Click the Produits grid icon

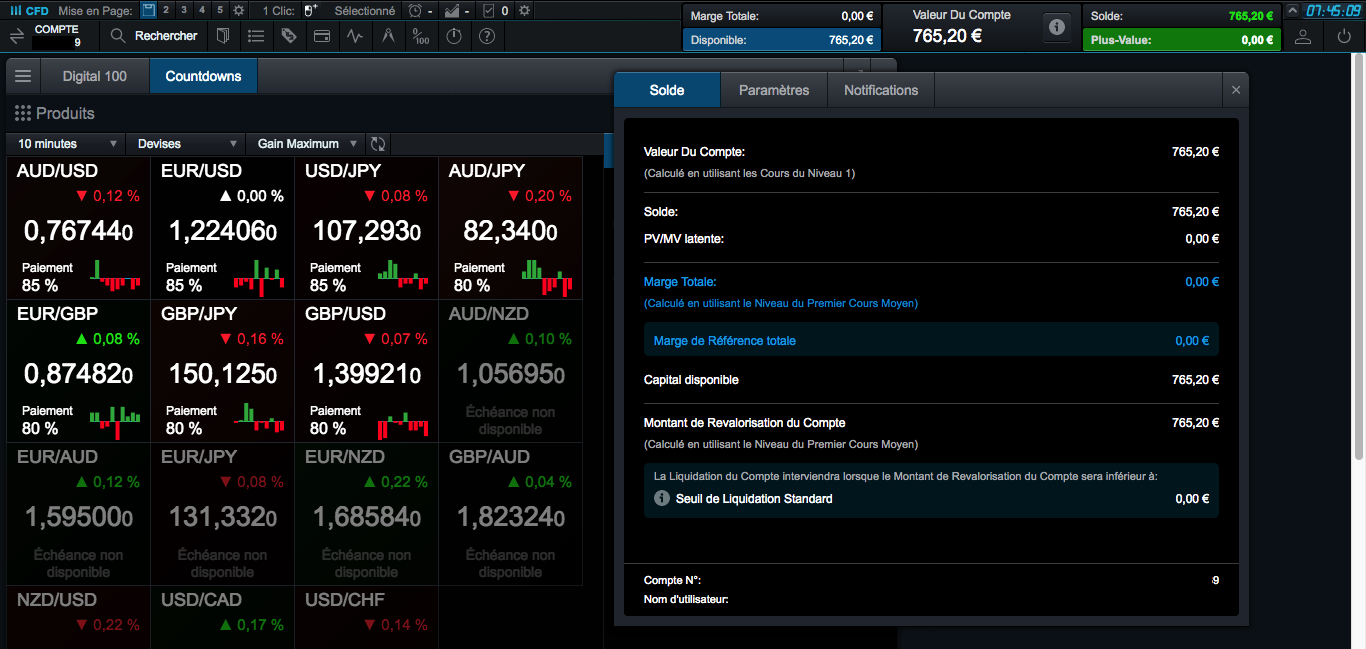coord(22,113)
